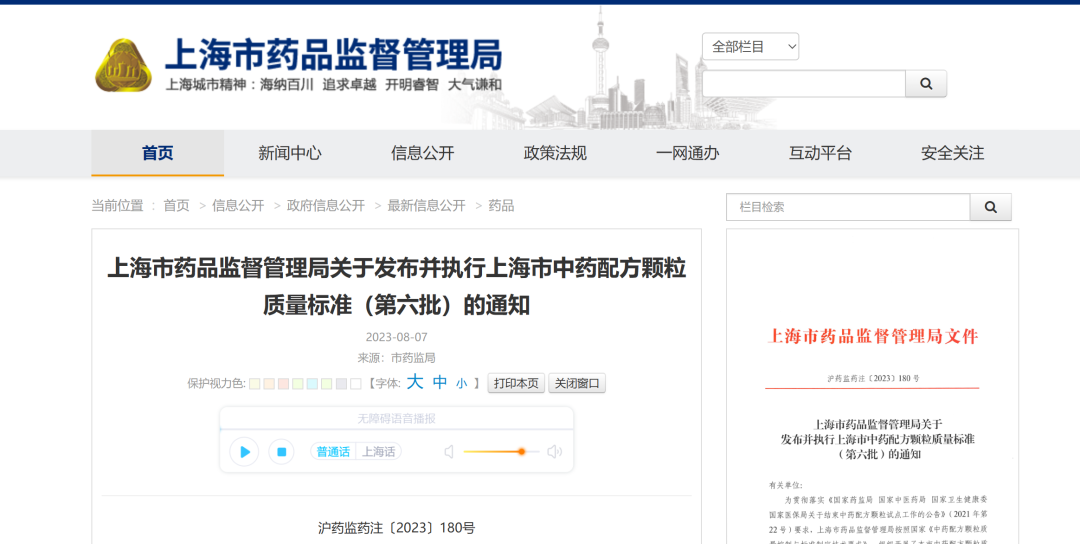Image resolution: width=1080 pixels, height=544 pixels.
Task: Stop the voice broadcast playback
Action: point(282,452)
